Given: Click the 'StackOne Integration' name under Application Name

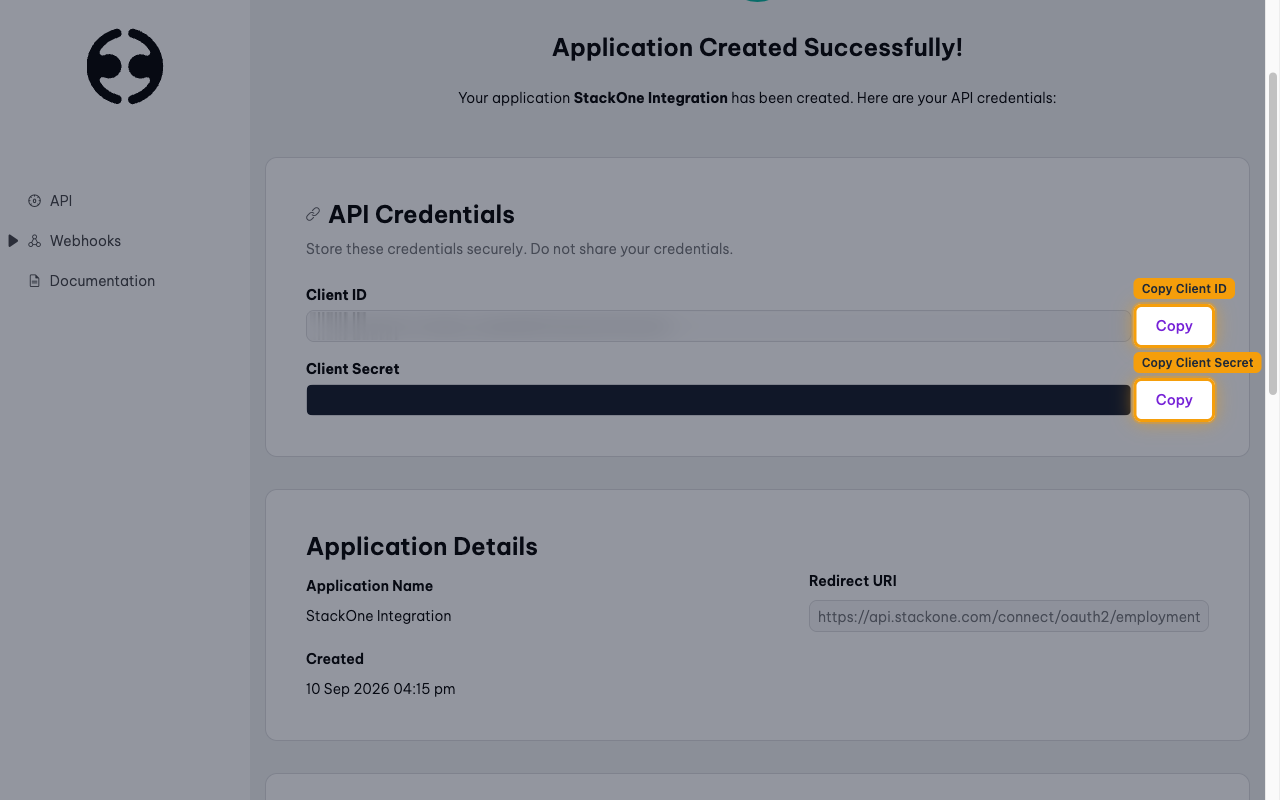Looking at the screenshot, I should (378, 616).
